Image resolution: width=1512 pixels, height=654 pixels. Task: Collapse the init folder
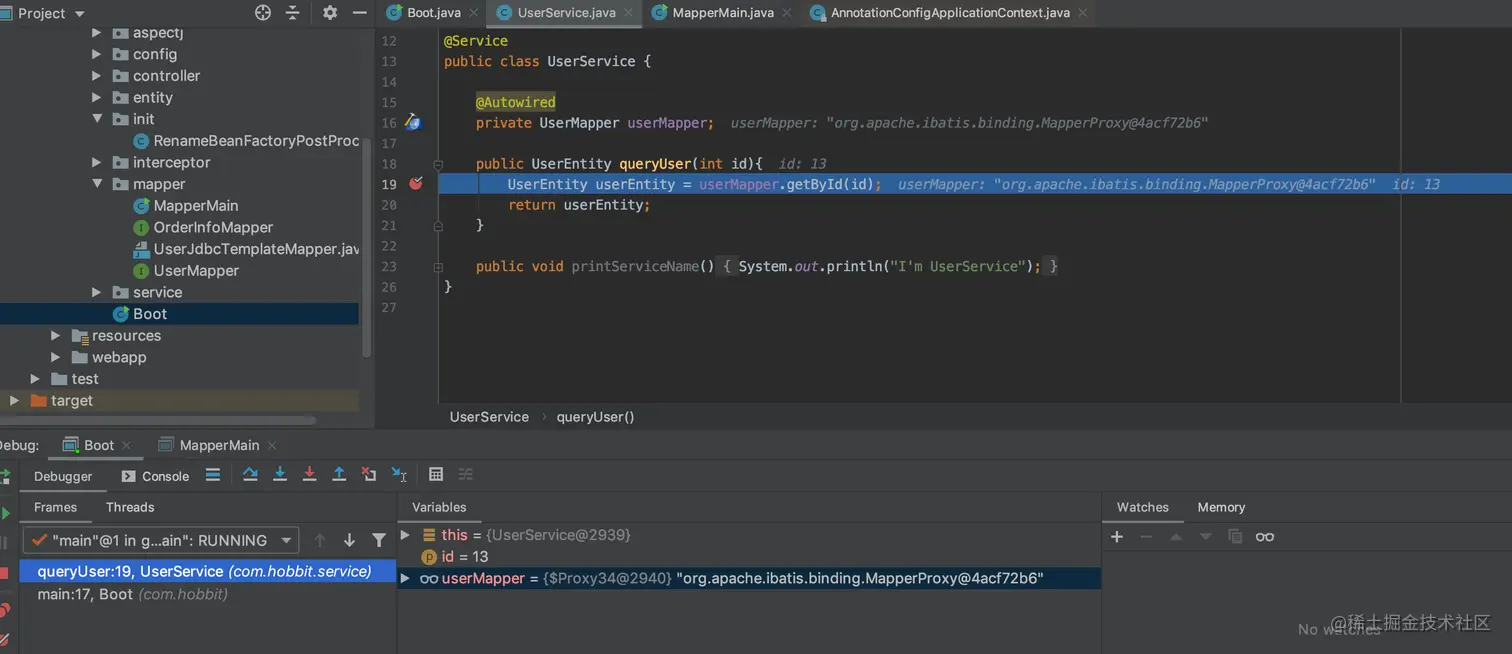tap(97, 119)
